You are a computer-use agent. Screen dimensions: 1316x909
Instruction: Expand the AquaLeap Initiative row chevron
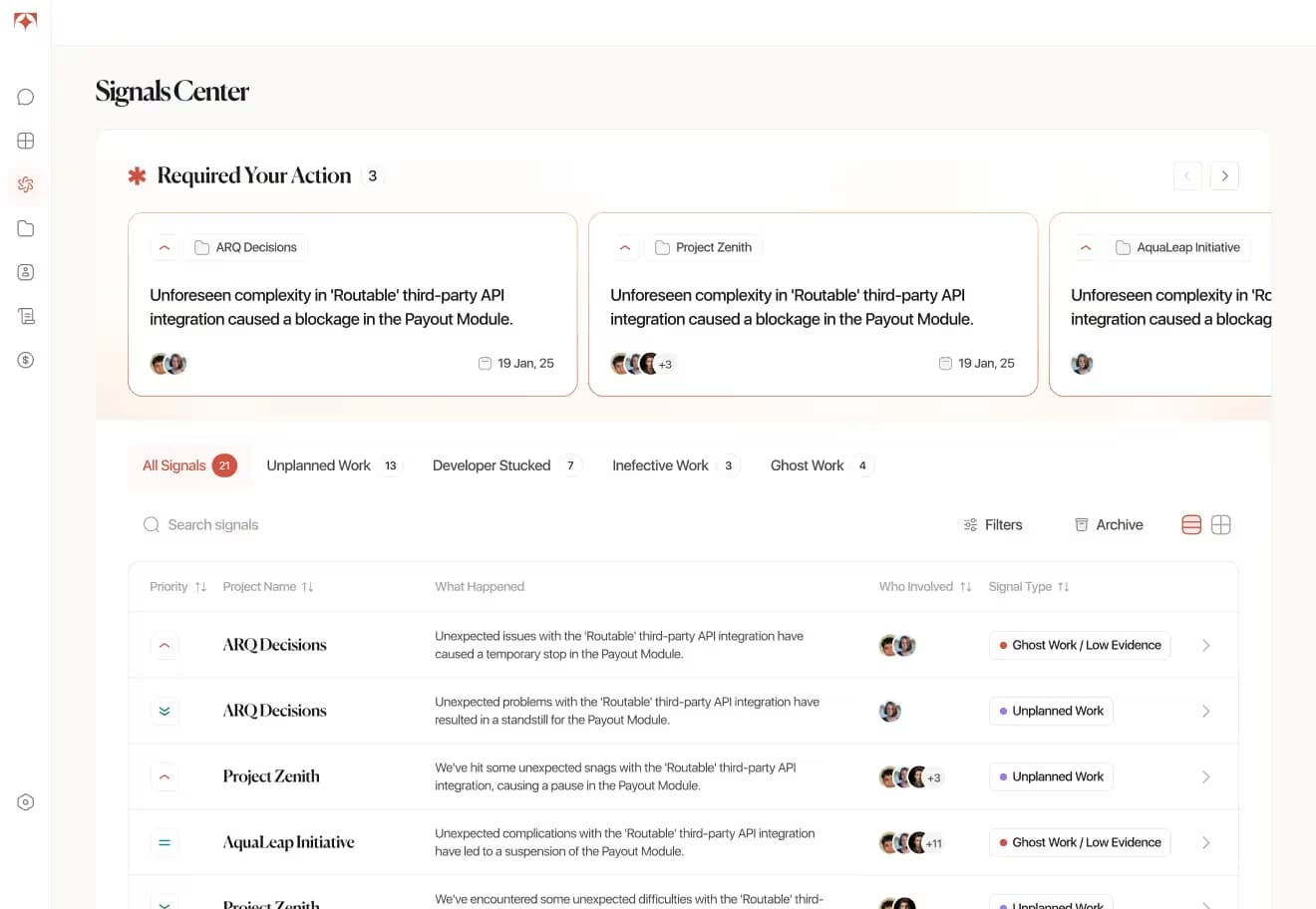[1206, 843]
